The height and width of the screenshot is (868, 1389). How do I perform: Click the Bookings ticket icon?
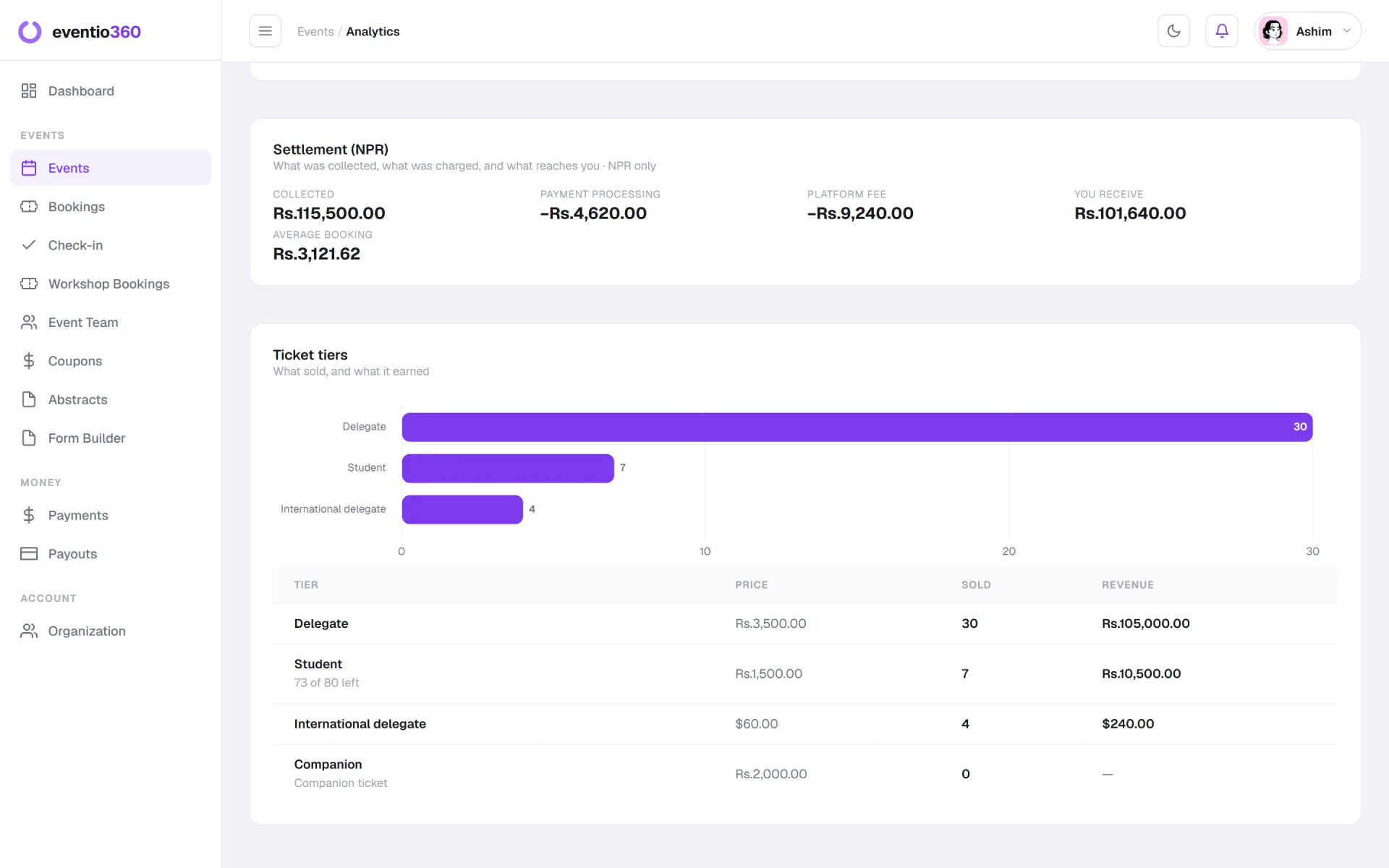tap(29, 207)
